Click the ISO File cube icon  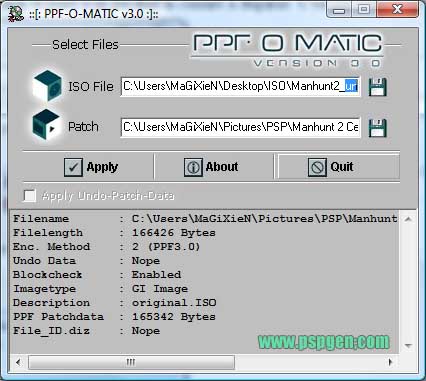click(48, 86)
